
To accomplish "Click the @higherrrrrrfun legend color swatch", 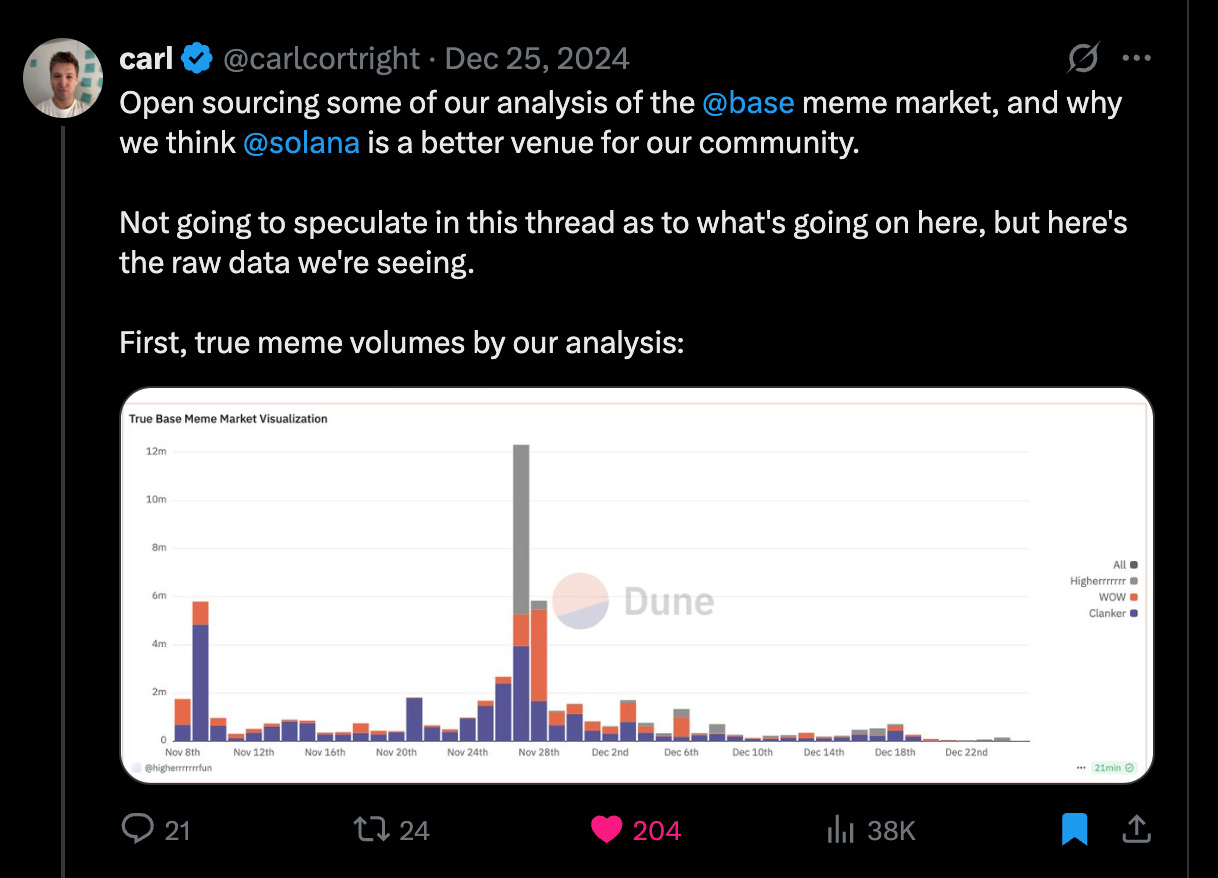I will pyautogui.click(x=137, y=767).
